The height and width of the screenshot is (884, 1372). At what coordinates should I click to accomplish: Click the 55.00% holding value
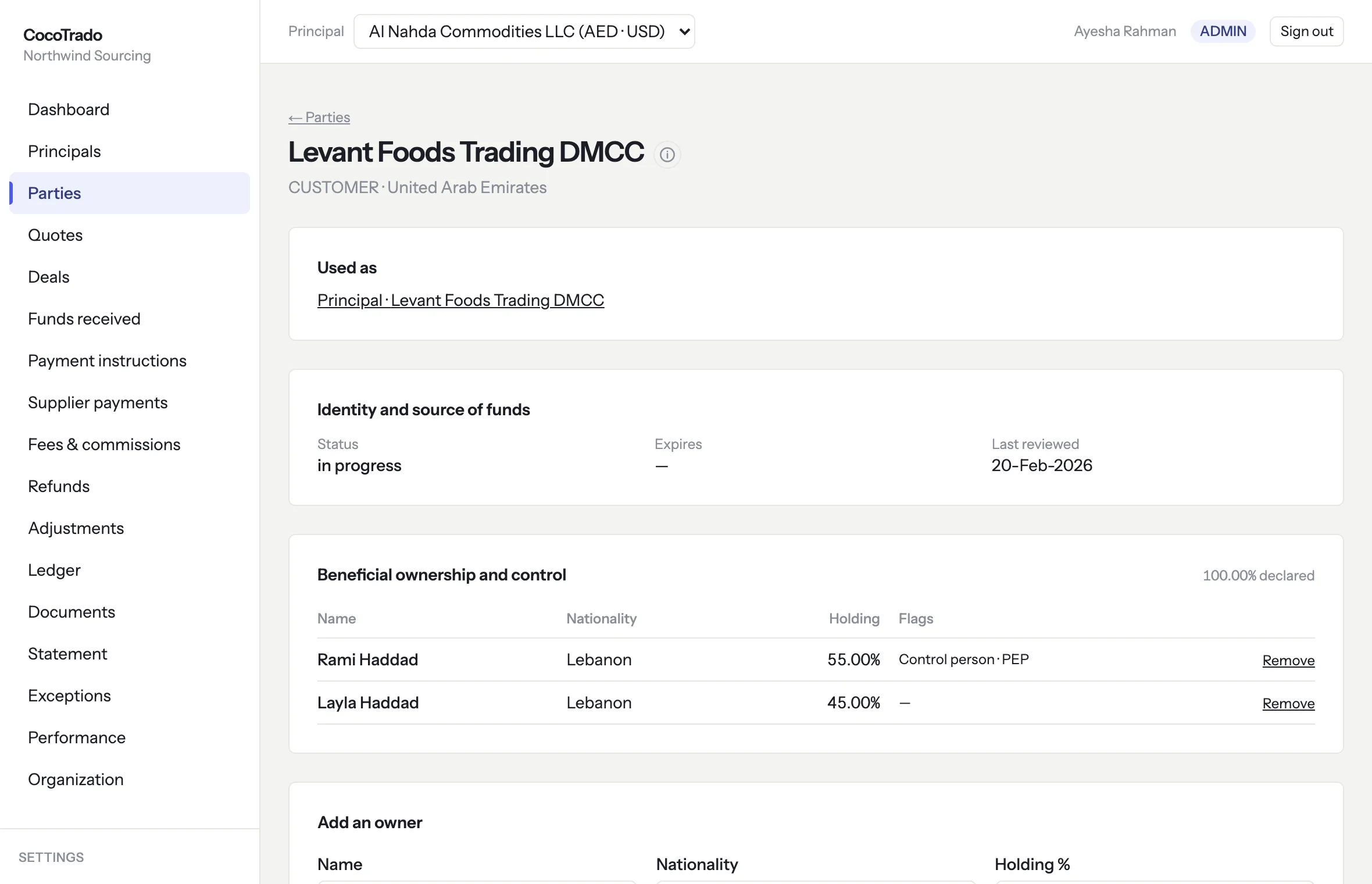(x=854, y=660)
